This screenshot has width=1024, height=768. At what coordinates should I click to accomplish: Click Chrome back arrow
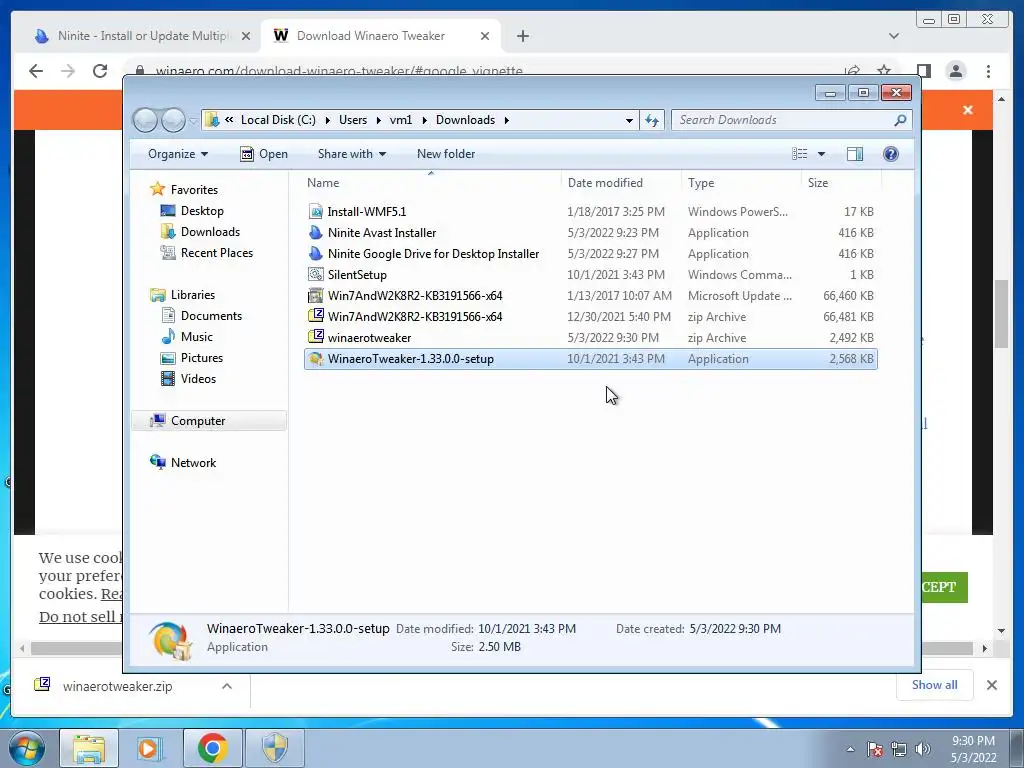click(36, 71)
